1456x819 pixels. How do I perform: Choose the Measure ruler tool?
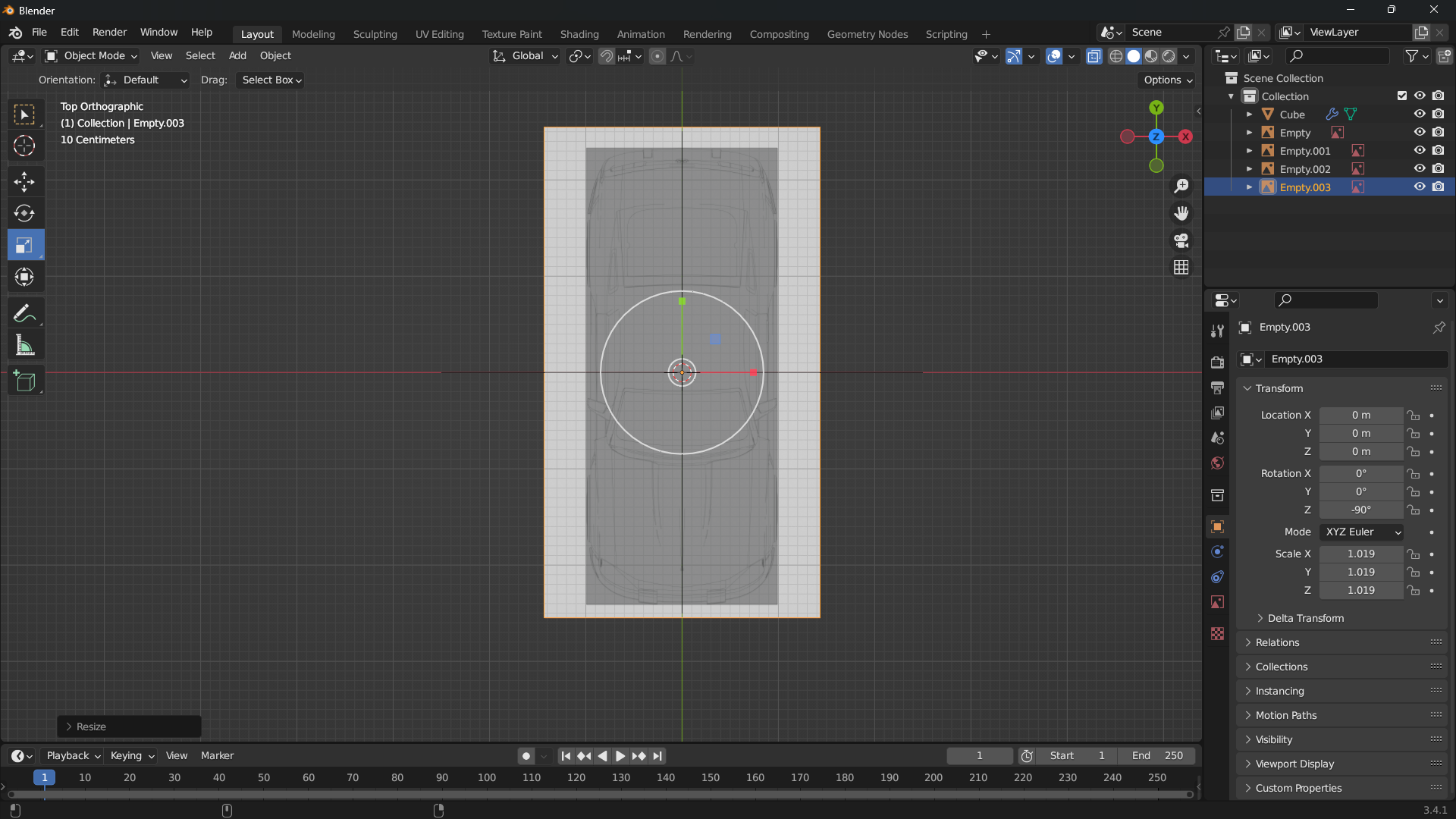pyautogui.click(x=24, y=346)
